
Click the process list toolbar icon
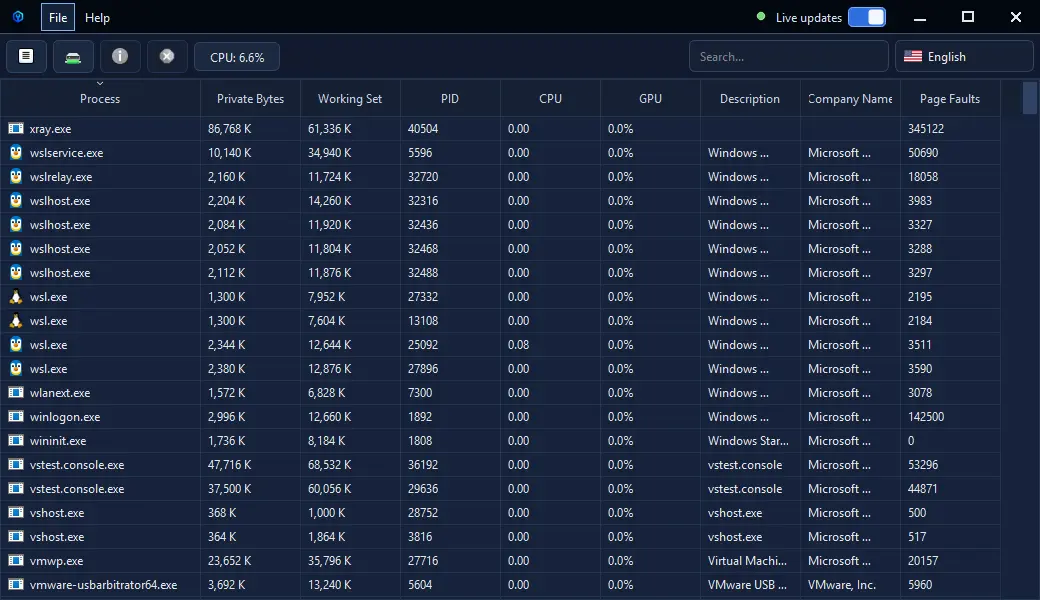tap(26, 56)
